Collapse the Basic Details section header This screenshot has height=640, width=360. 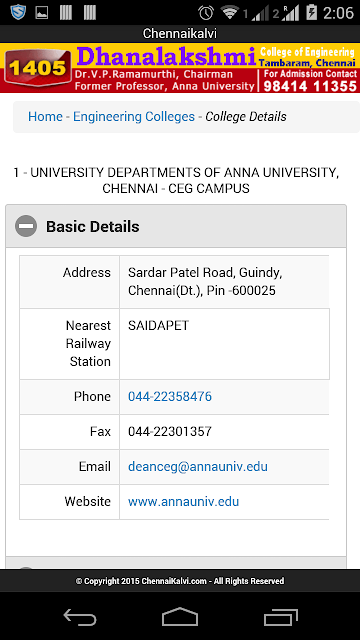[176, 226]
